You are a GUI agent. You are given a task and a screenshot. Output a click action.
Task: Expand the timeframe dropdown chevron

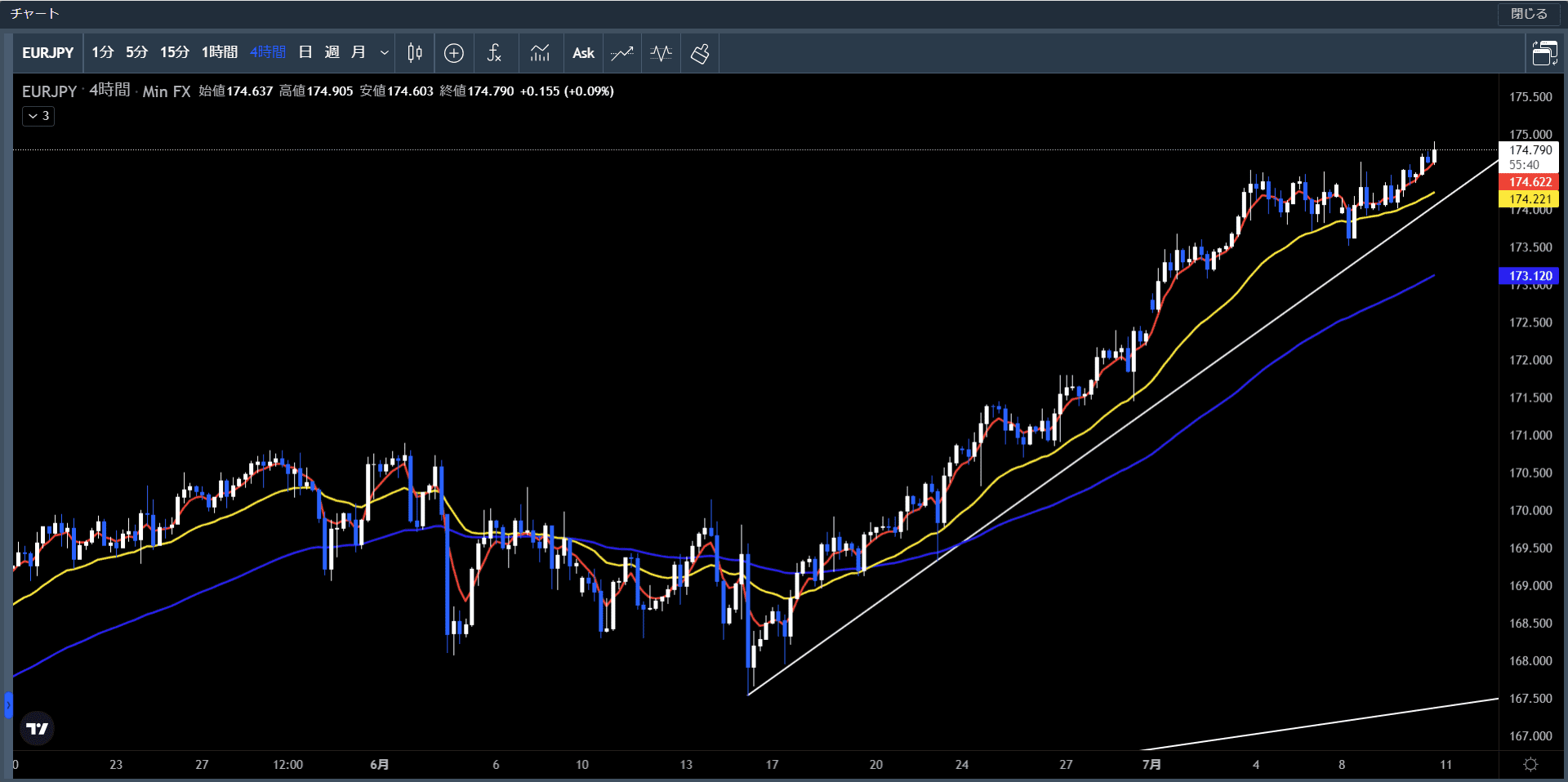(x=384, y=53)
